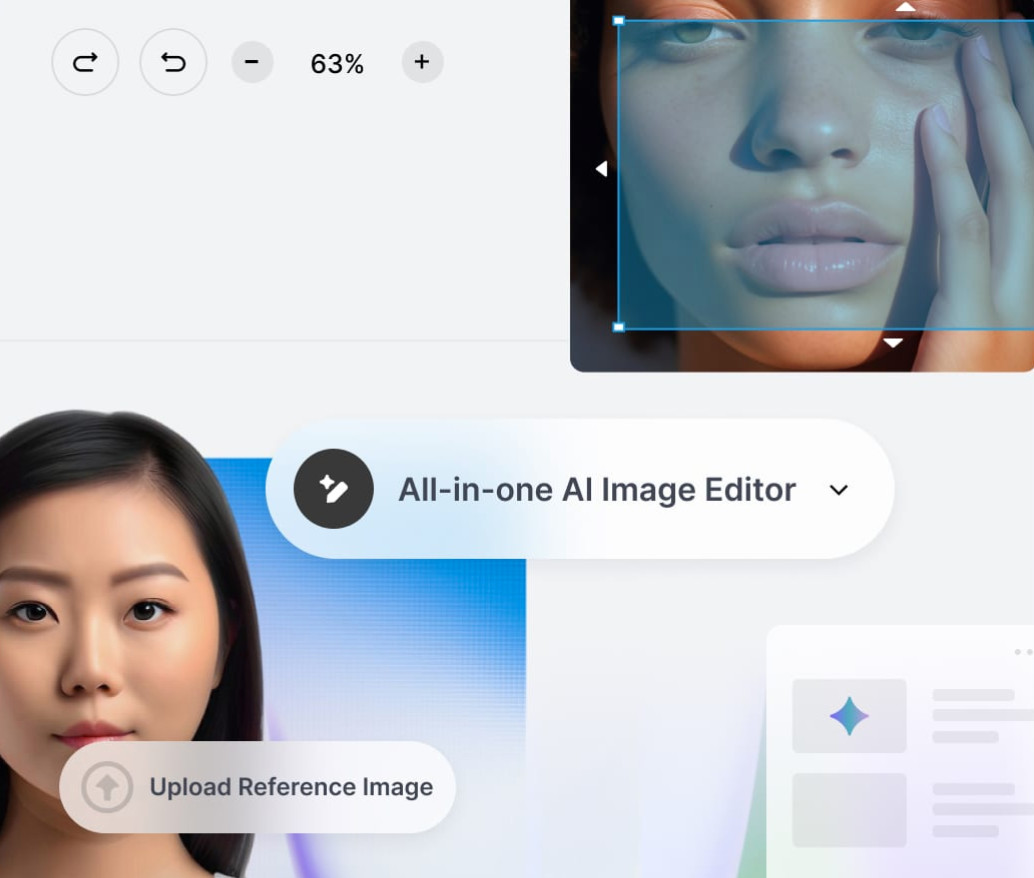Image resolution: width=1034 pixels, height=878 pixels.
Task: Grab the top-left crop corner handle
Action: click(x=618, y=21)
